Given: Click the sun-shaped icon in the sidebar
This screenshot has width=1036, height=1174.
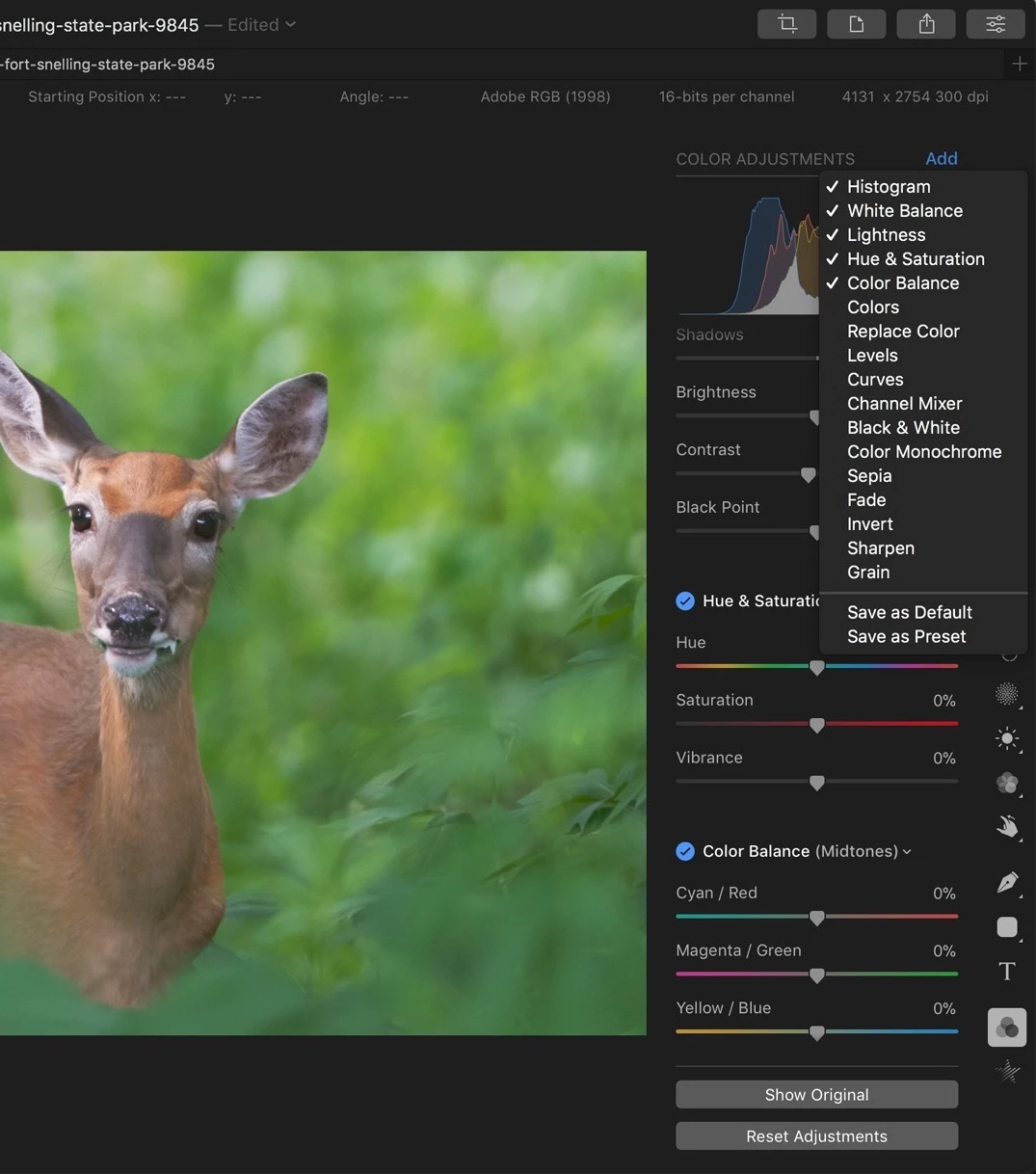Looking at the screenshot, I should (1007, 739).
